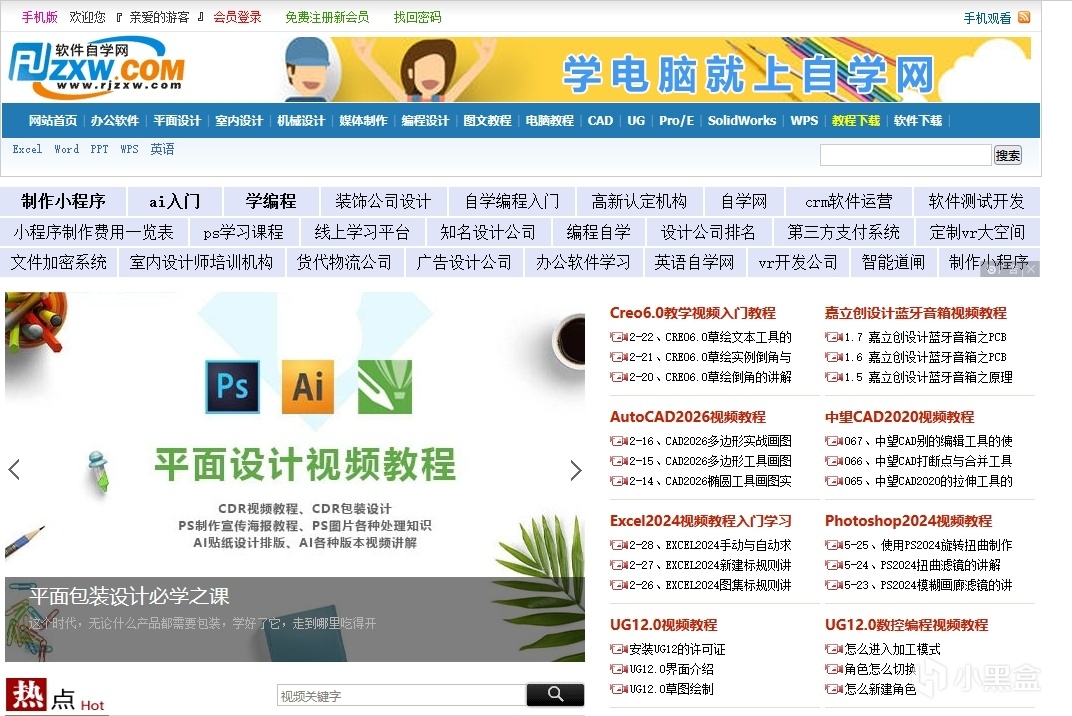Image resolution: width=1072 pixels, height=716 pixels.
Task: Click video icon beside 角色怎么切换
Action: [833, 669]
